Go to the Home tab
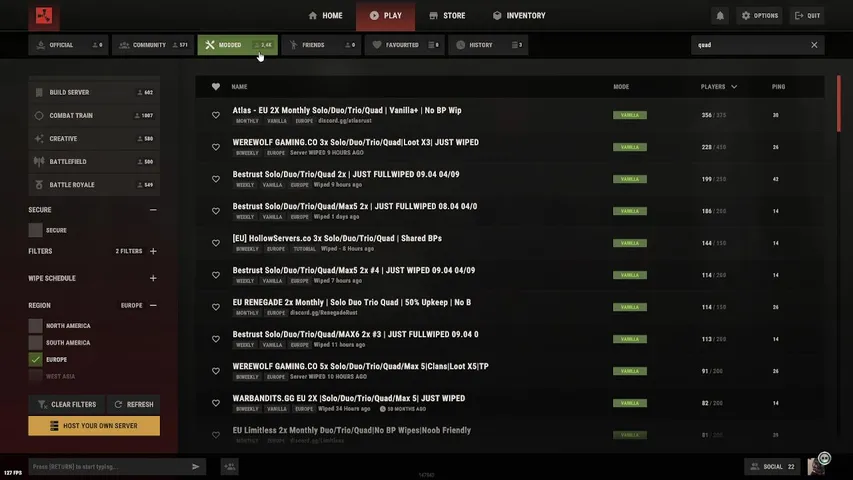The image size is (853, 480). click(325, 16)
